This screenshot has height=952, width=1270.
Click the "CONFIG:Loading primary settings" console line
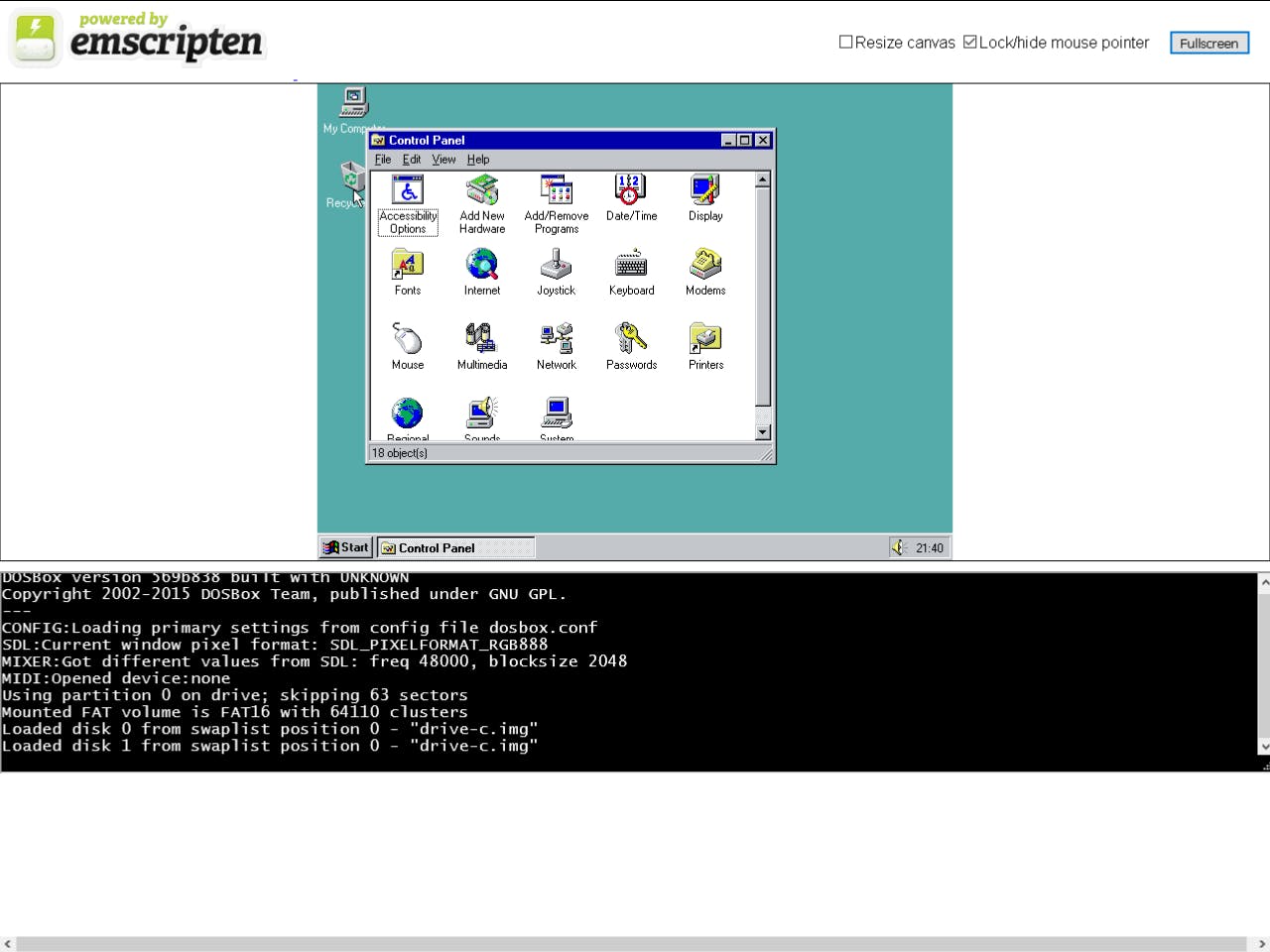pyautogui.click(x=300, y=628)
